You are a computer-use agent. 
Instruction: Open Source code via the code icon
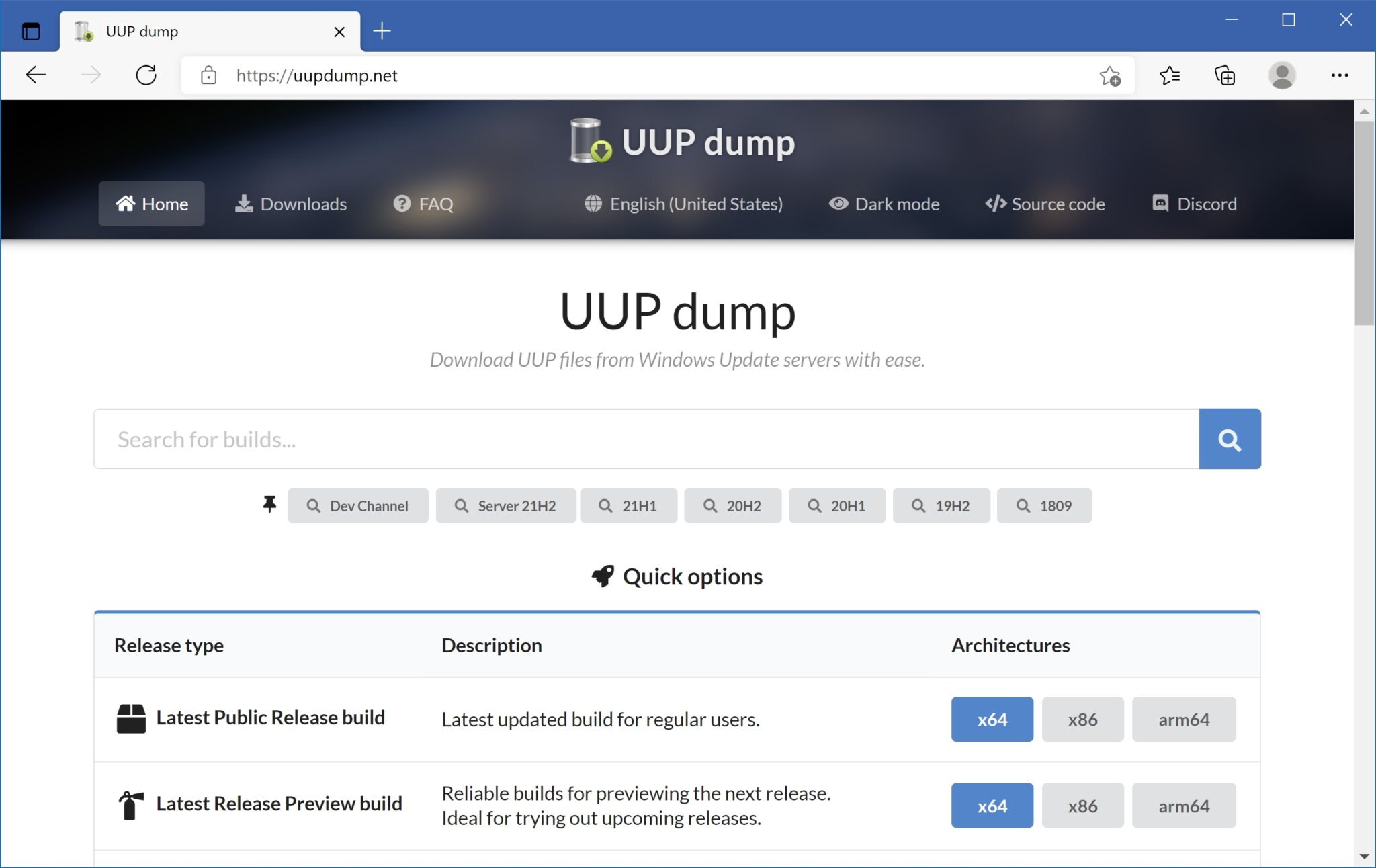995,204
